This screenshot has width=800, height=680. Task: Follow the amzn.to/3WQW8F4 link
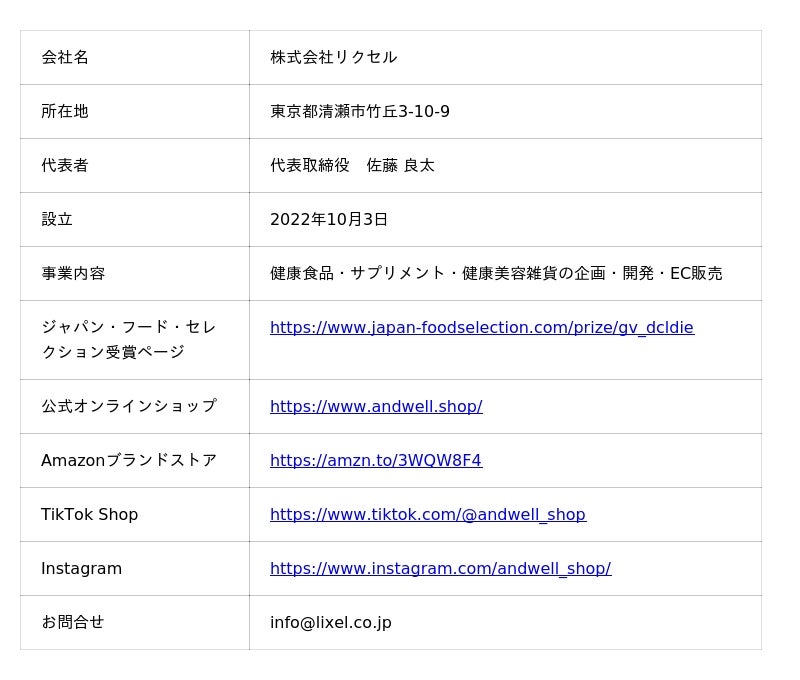(x=376, y=461)
